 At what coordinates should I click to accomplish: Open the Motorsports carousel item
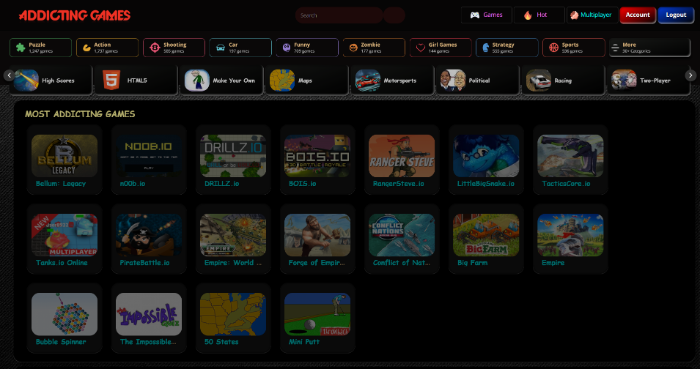coord(392,80)
